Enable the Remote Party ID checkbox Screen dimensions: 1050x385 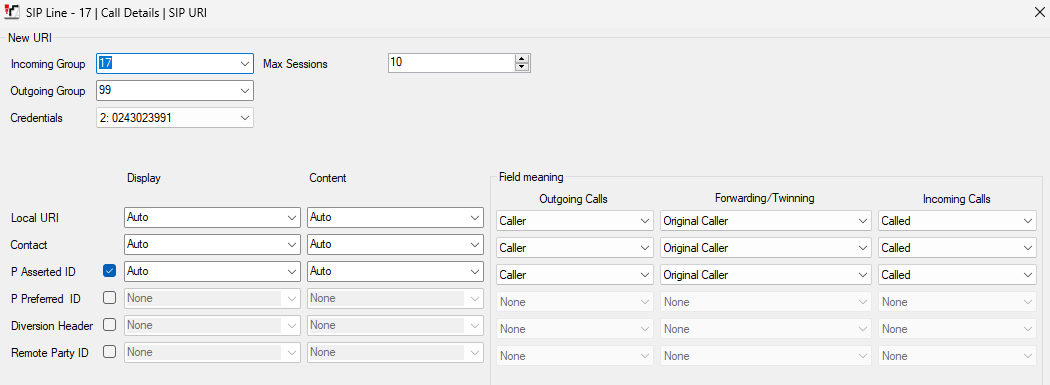click(x=110, y=351)
